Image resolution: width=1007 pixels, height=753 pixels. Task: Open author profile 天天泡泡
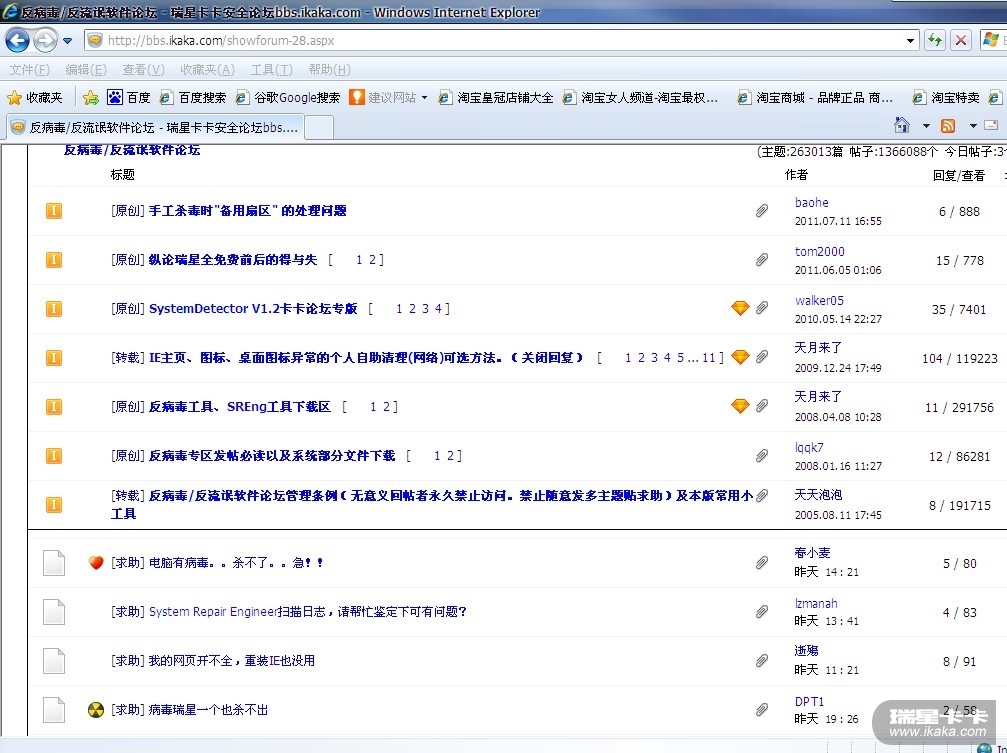(818, 495)
